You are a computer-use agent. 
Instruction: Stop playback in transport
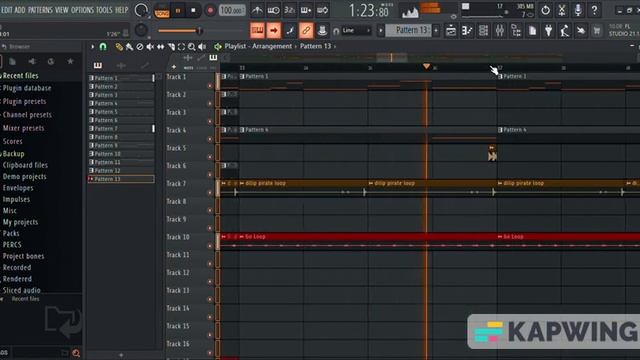193,11
